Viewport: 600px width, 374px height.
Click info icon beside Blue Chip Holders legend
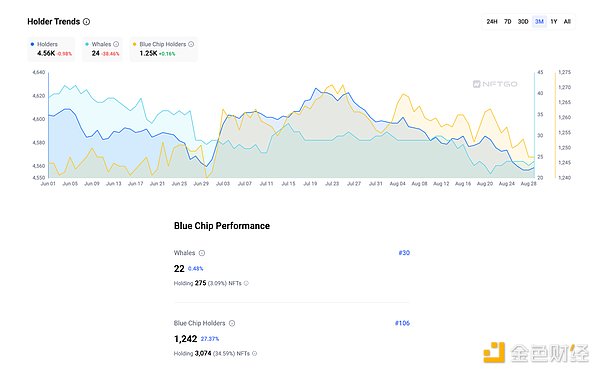191,44
